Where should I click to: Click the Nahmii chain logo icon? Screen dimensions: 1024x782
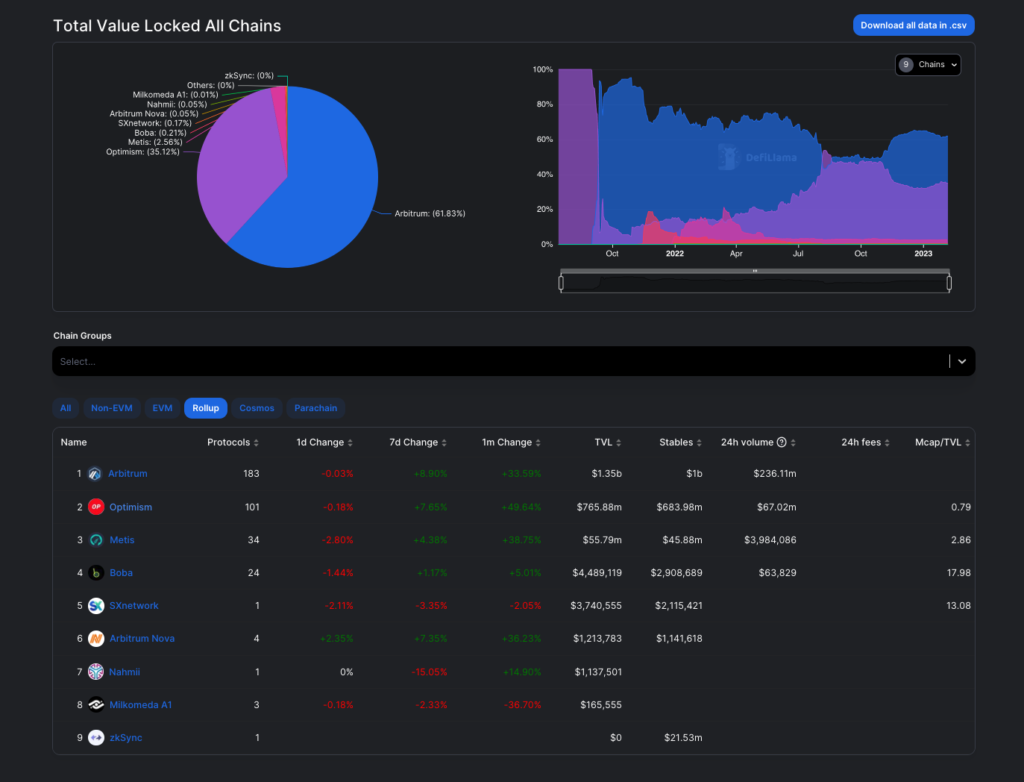(96, 672)
